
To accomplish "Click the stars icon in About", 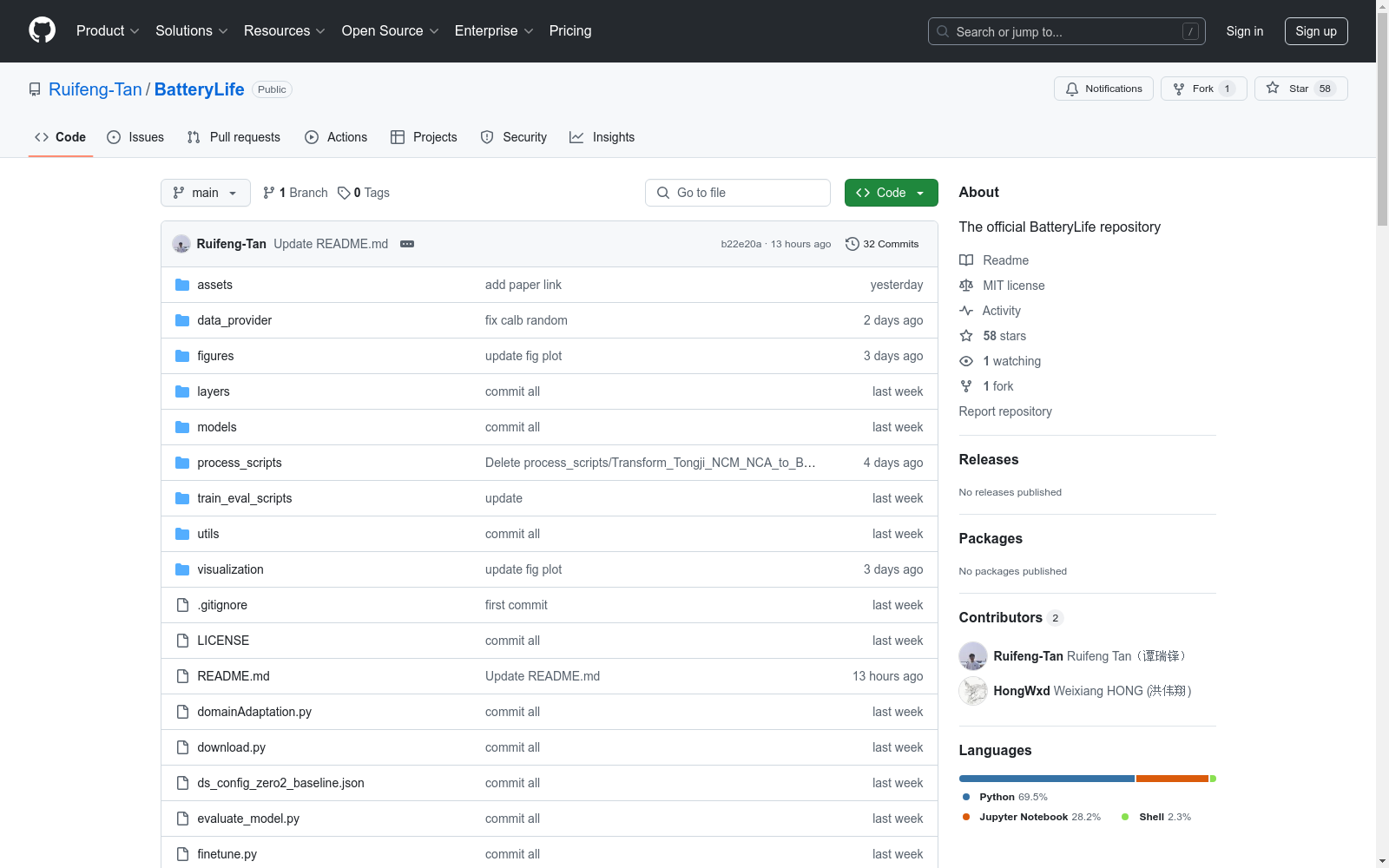I will coord(966,336).
